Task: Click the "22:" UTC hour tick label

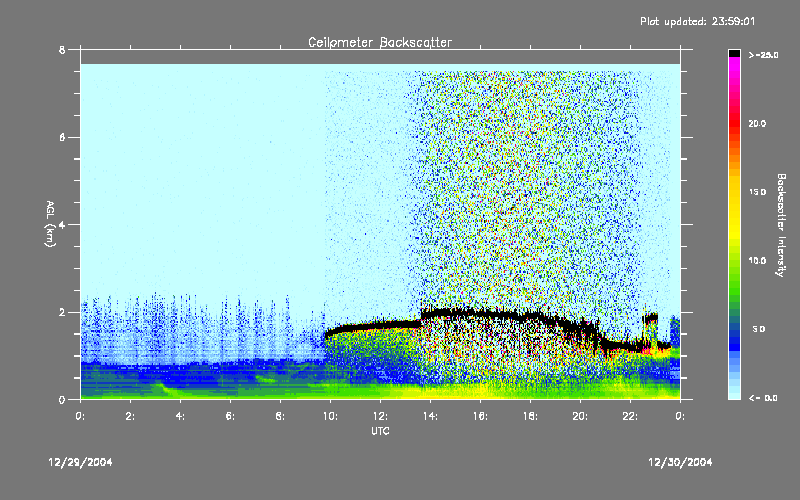Action: pos(630,416)
